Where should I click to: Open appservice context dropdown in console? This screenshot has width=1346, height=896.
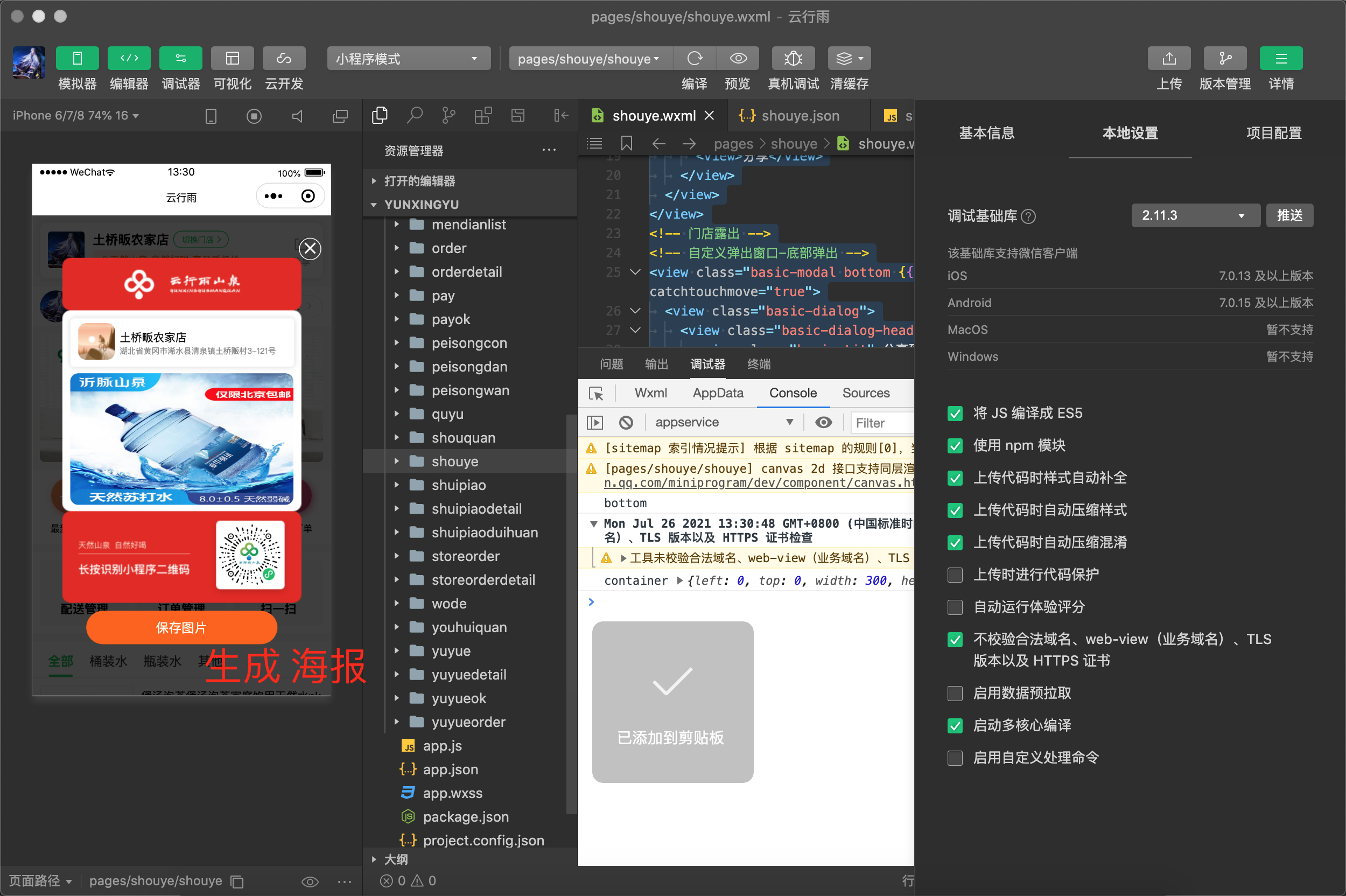[x=725, y=422]
